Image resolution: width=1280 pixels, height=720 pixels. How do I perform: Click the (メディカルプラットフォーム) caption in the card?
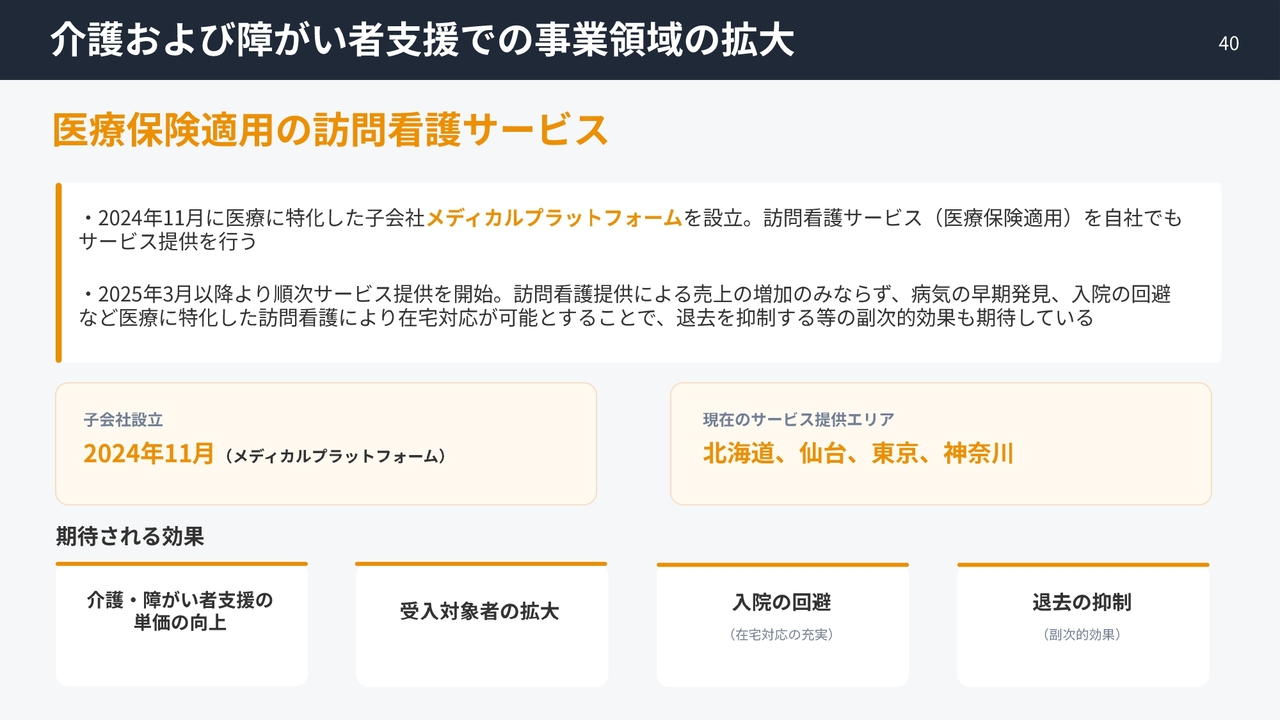334,456
